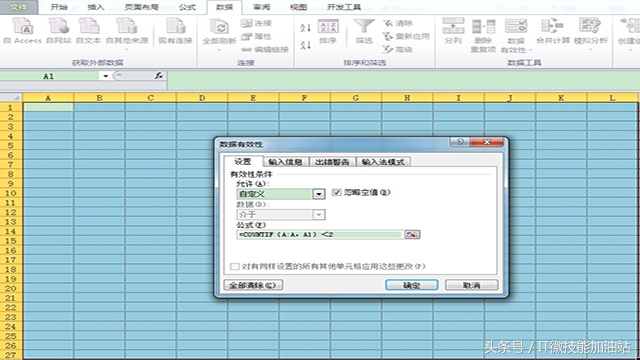This screenshot has height=360, width=640.
Task: Click the Consolidate (合并计算) icon
Action: 553,31
